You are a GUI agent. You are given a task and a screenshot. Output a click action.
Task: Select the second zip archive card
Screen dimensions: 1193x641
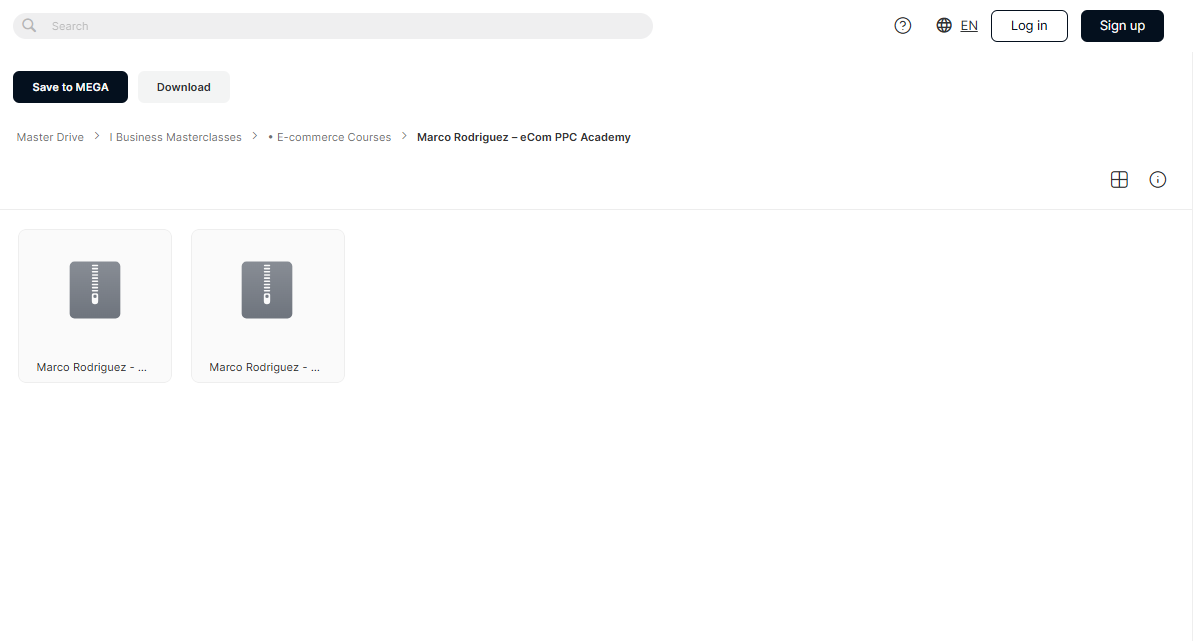click(268, 306)
